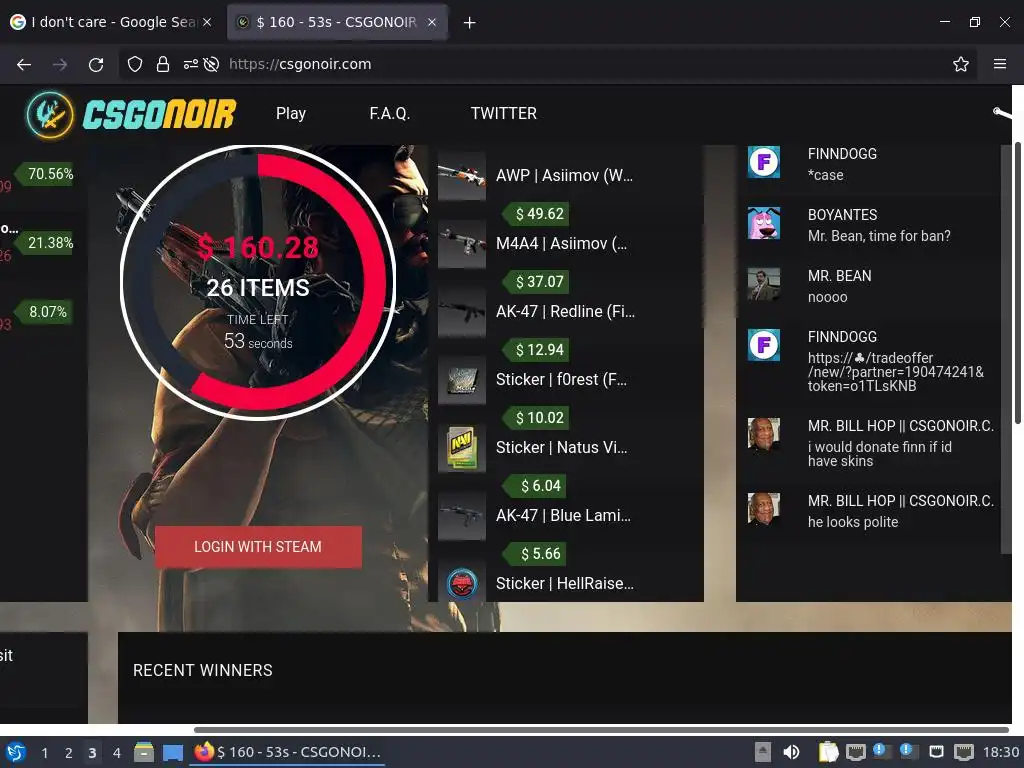1024x768 pixels.
Task: Click the AWP Asiimov item thumbnail
Action: pos(462,176)
